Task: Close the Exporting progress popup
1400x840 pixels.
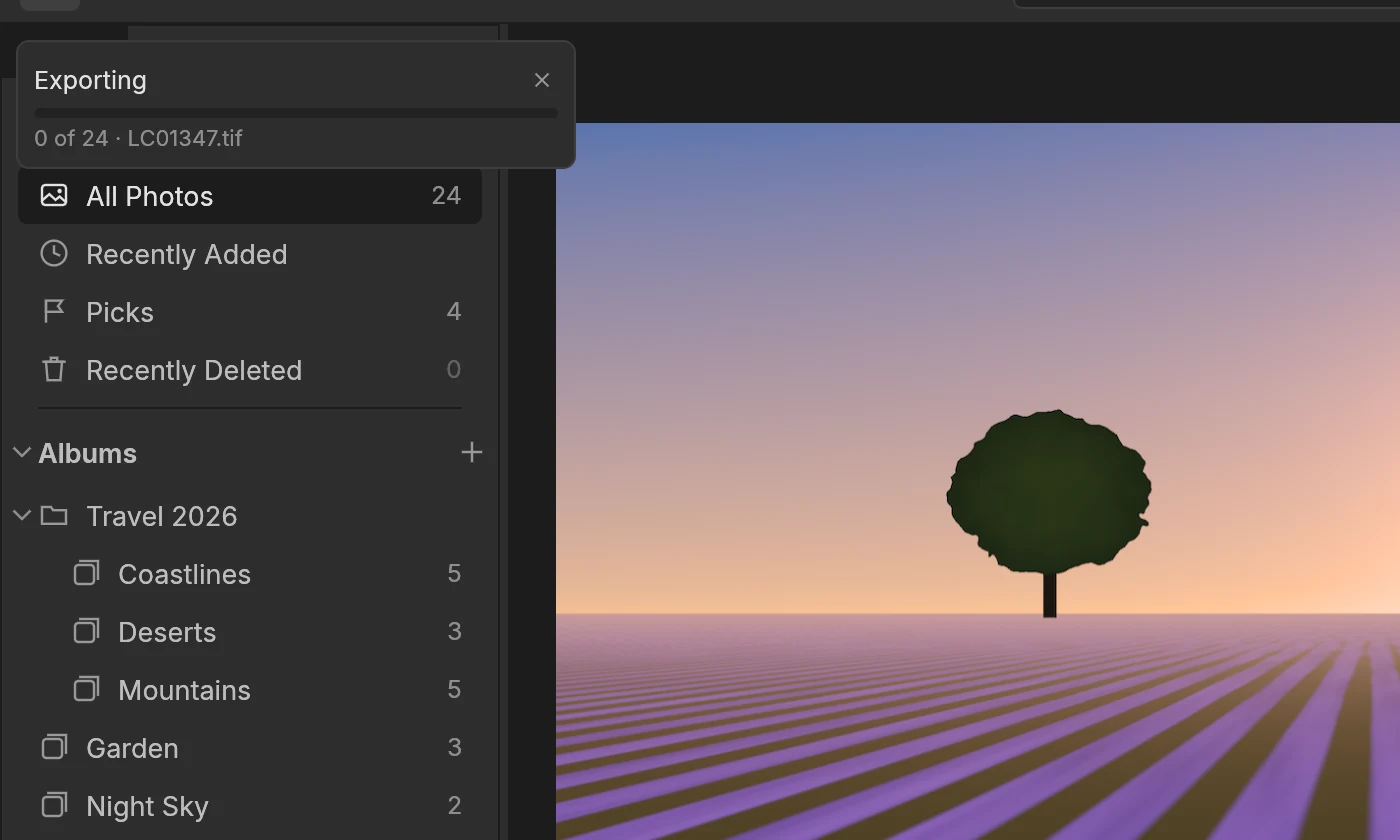Action: 542,80
